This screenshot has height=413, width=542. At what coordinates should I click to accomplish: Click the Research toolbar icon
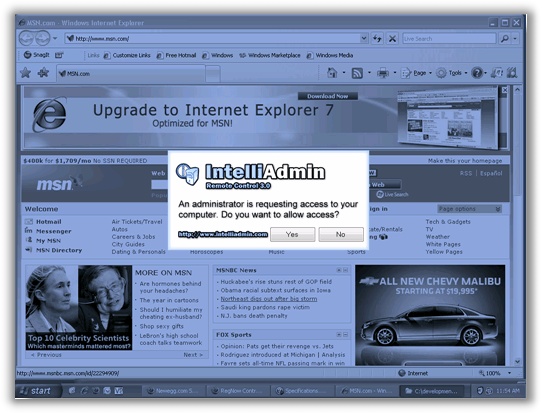497,73
